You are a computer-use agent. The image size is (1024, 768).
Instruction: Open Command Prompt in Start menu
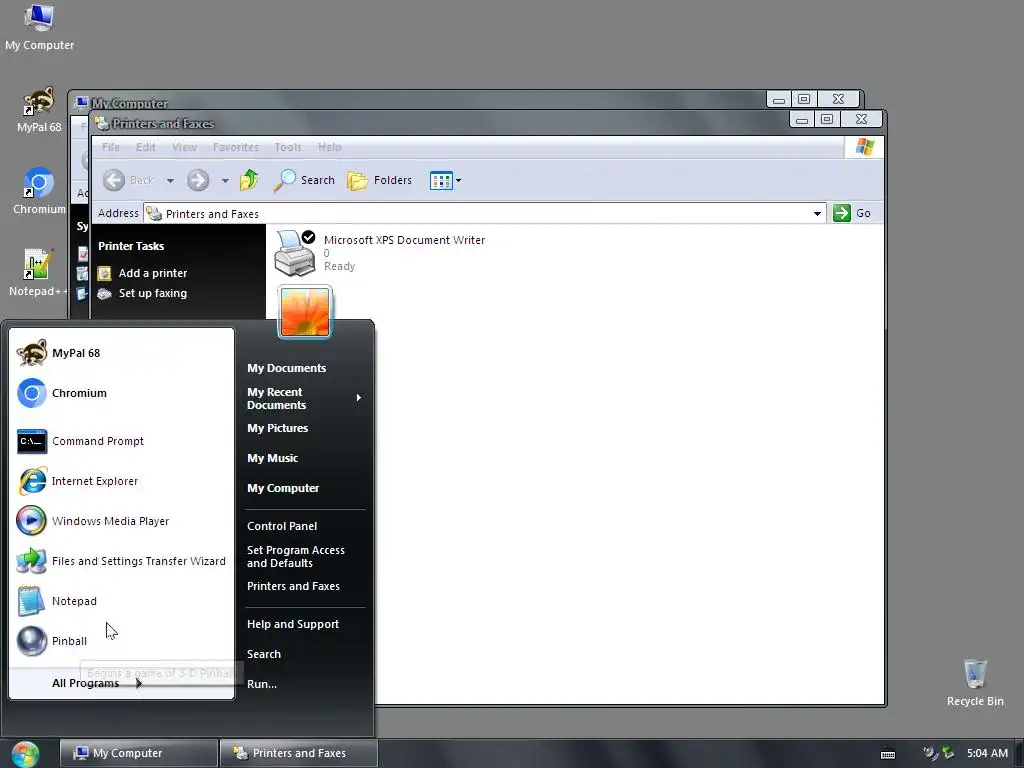pos(122,441)
